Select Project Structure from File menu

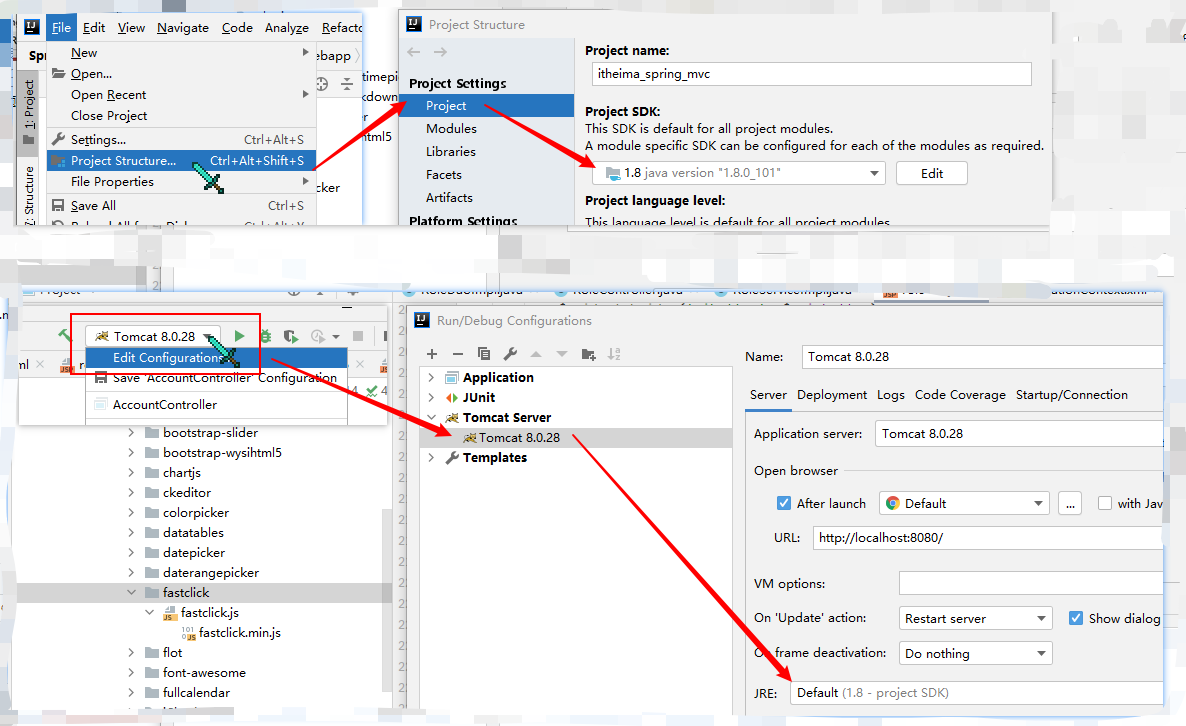pyautogui.click(x=123, y=161)
